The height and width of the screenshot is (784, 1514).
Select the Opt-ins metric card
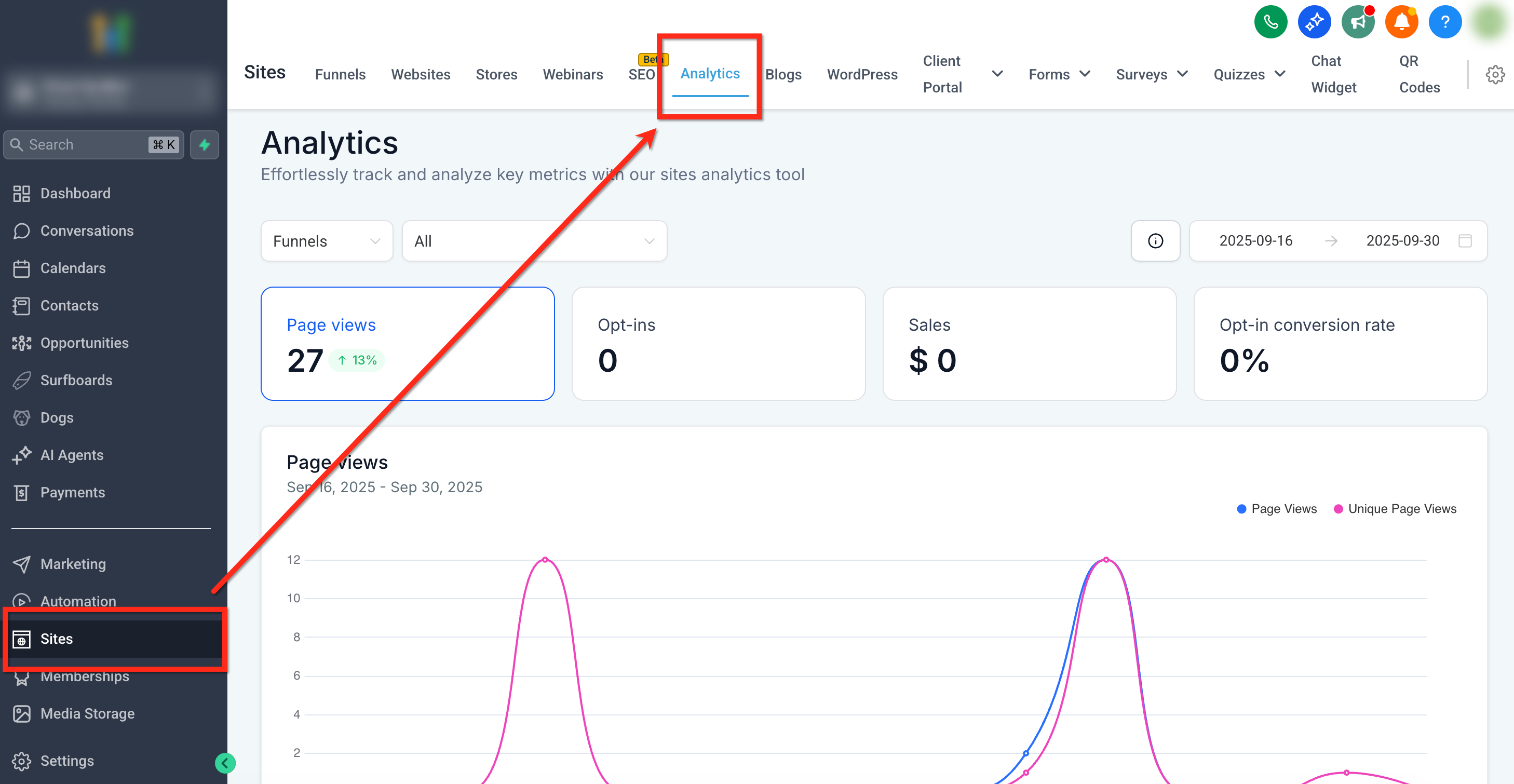(718, 344)
